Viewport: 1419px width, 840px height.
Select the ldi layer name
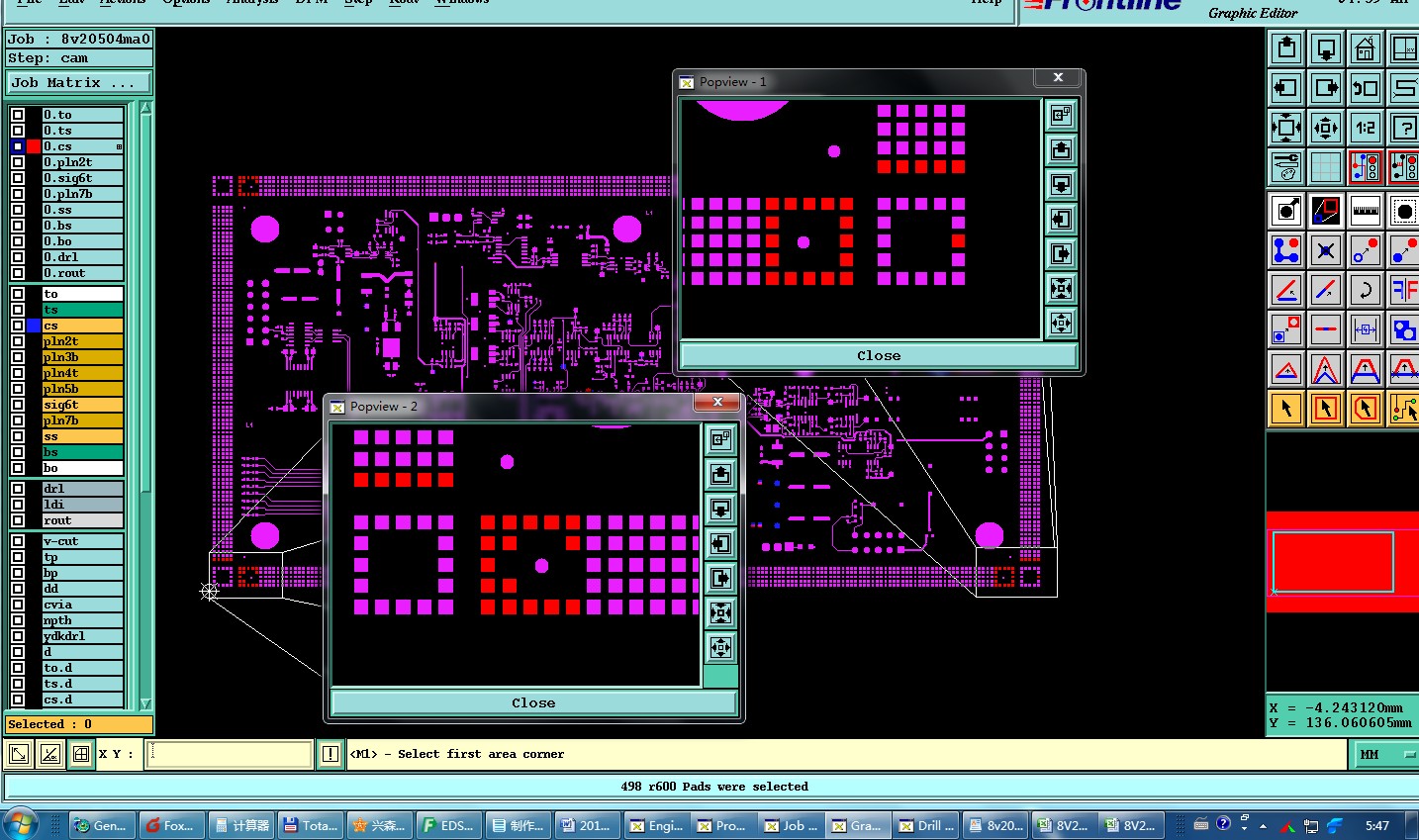pyautogui.click(x=83, y=505)
